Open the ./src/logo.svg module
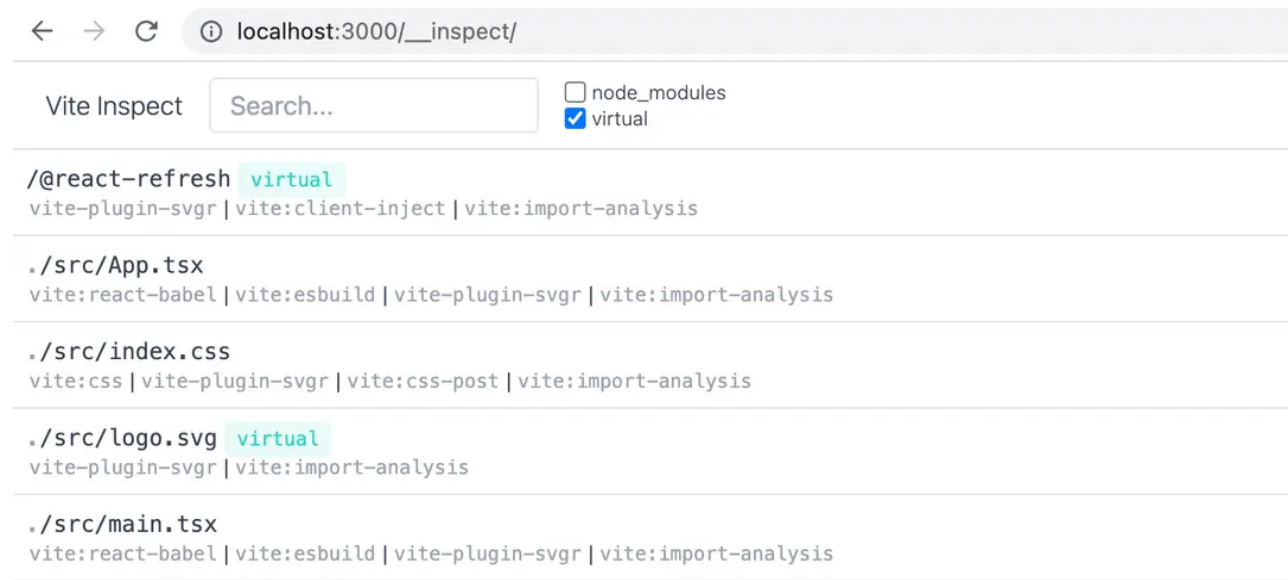The height and width of the screenshot is (580, 1288). pos(650,451)
